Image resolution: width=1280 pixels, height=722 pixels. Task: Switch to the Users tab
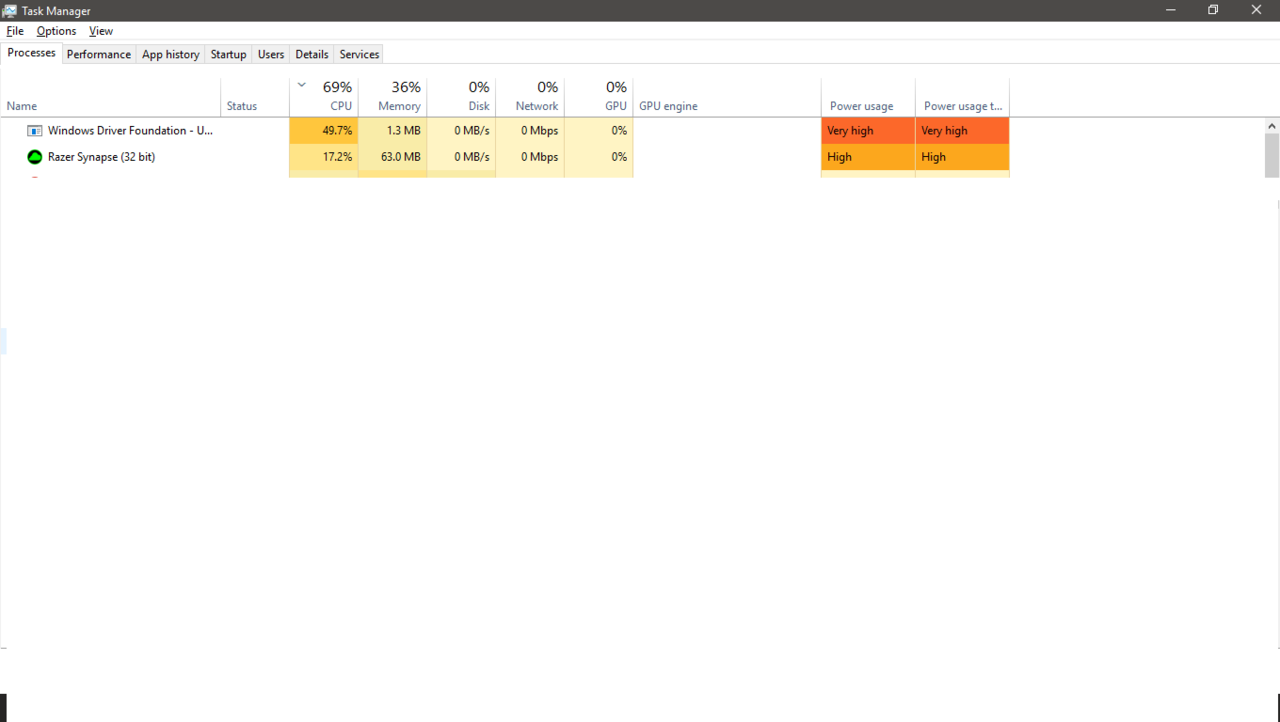pyautogui.click(x=271, y=54)
